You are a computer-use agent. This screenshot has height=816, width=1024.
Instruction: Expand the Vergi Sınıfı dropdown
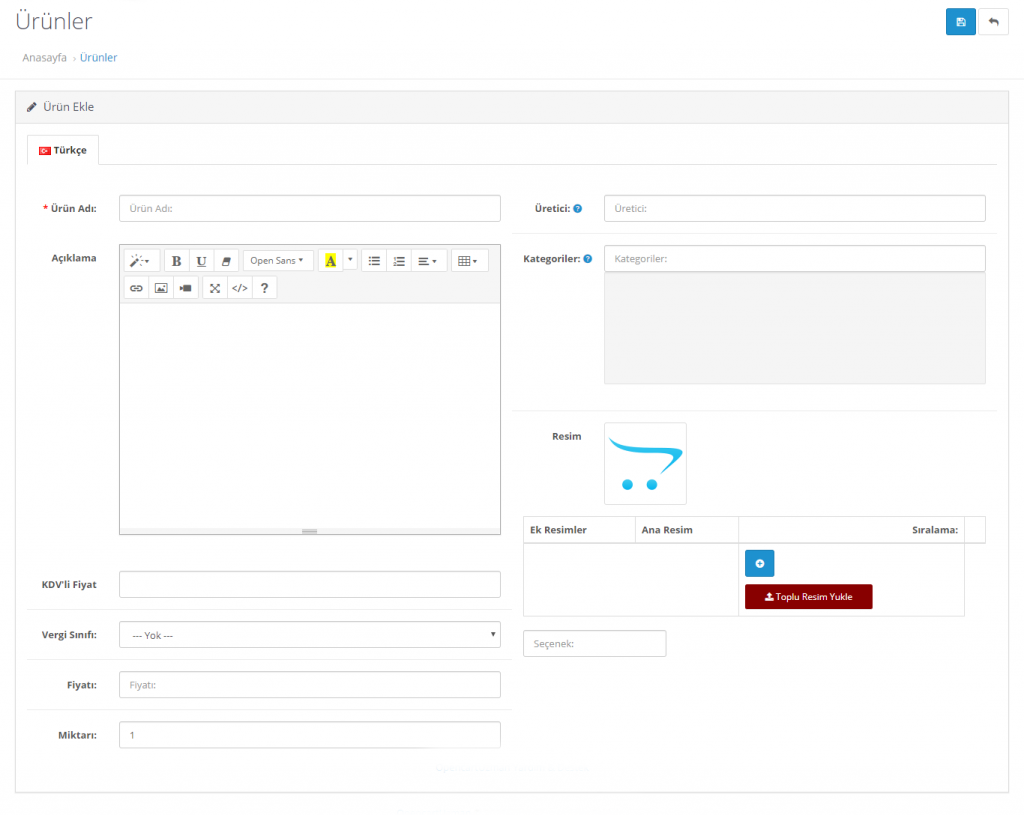(x=309, y=635)
